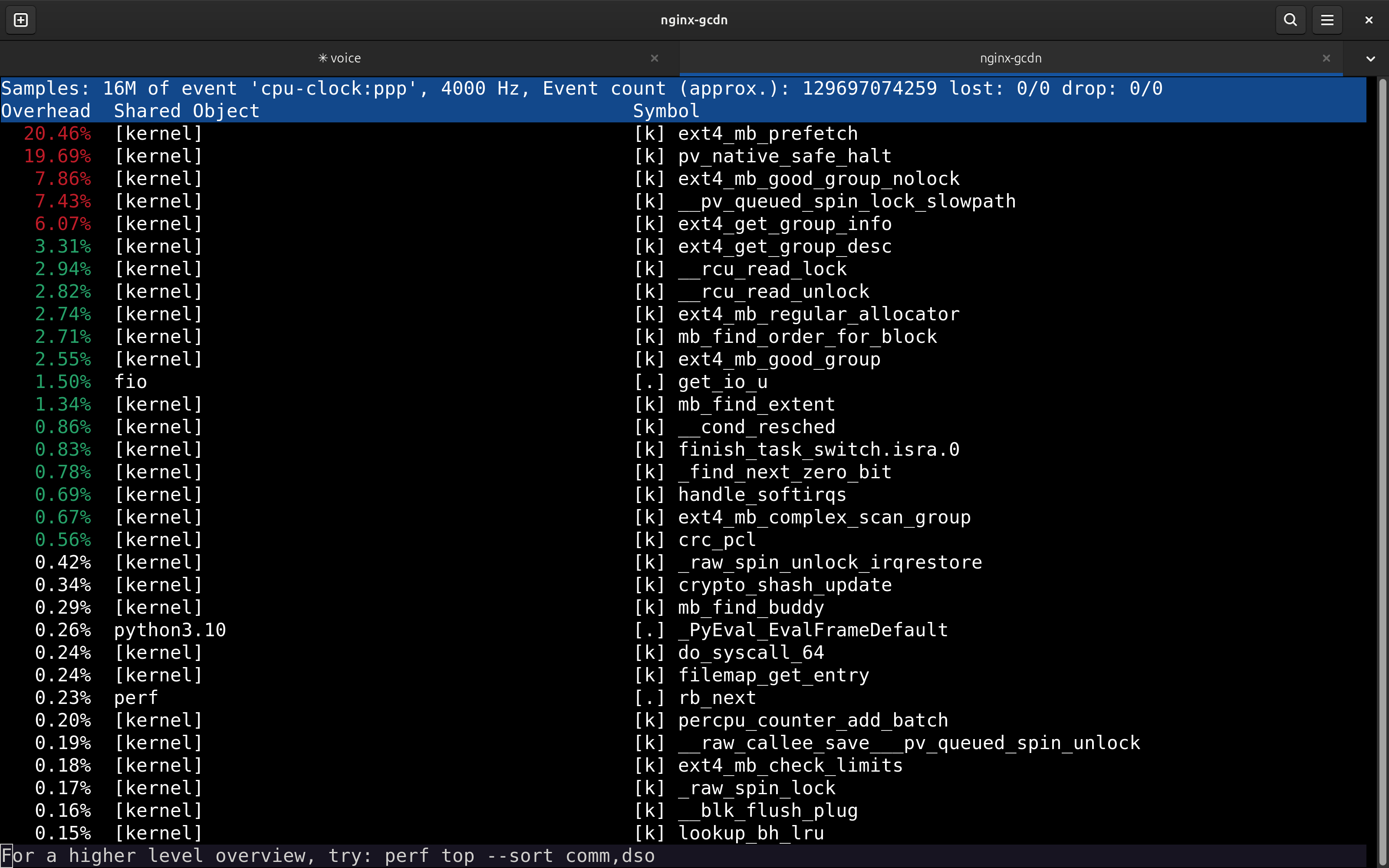
Task: Select ext4_mb_complex_scan_group symbol
Action: coord(824,517)
